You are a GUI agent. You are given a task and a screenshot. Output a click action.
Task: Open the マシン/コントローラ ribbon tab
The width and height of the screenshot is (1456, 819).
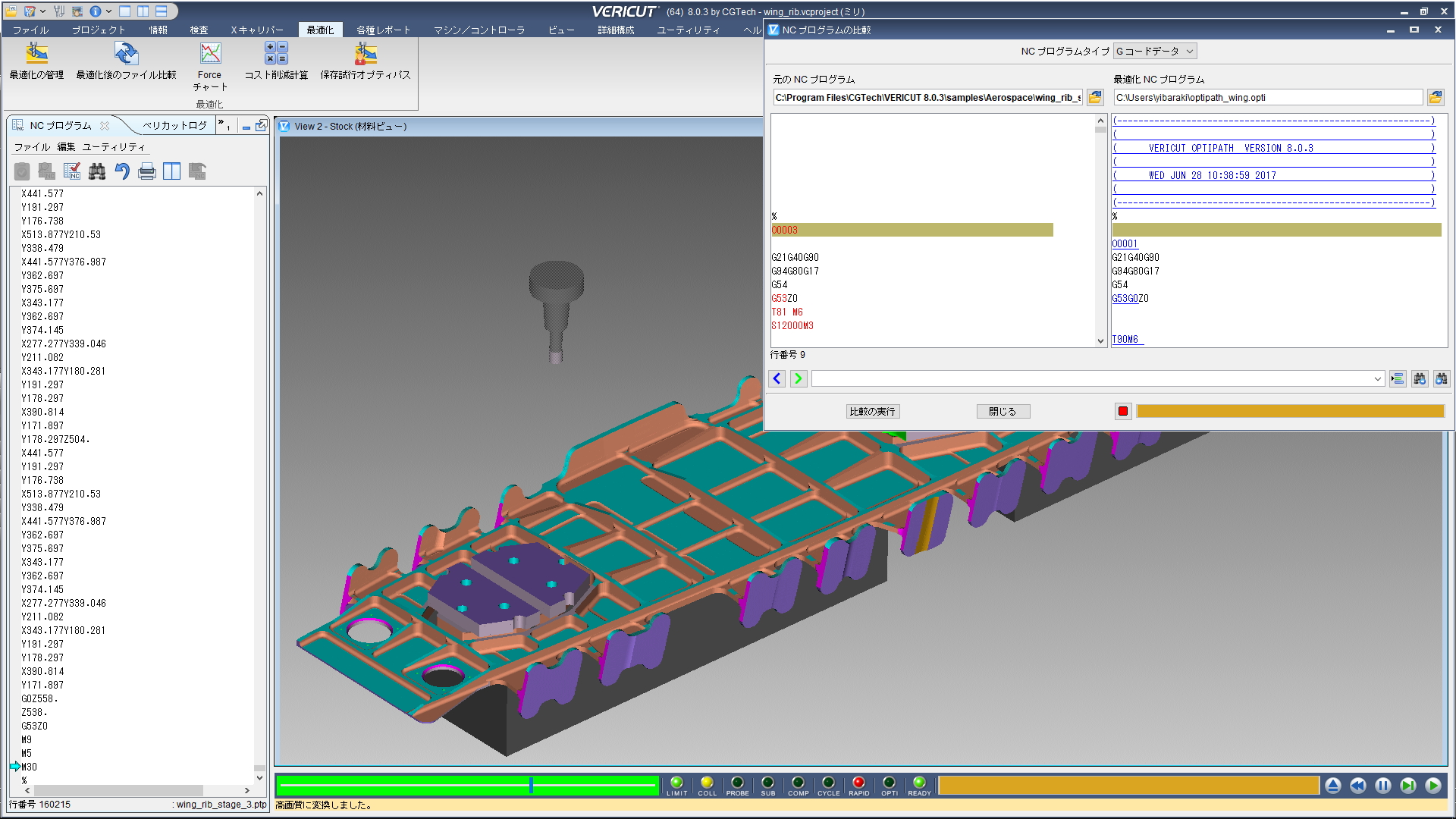479,30
